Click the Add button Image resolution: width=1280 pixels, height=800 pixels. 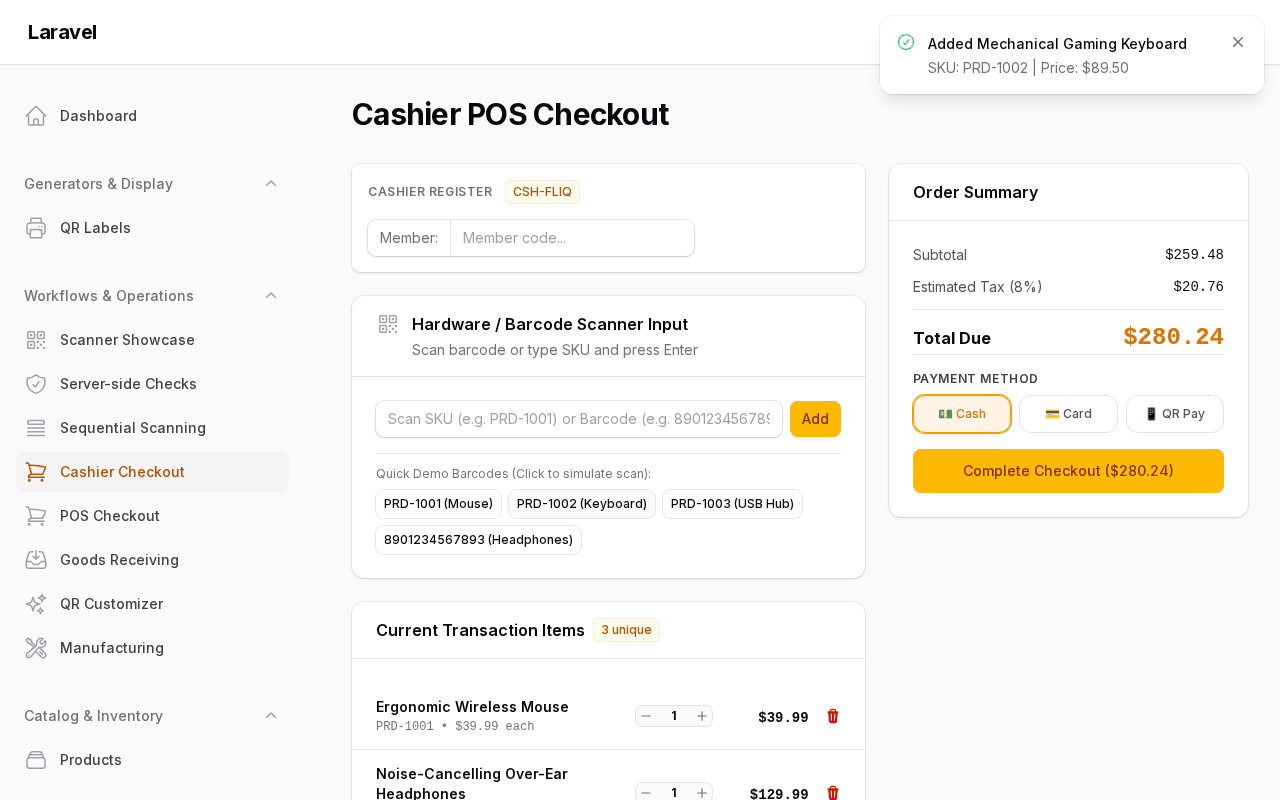815,419
